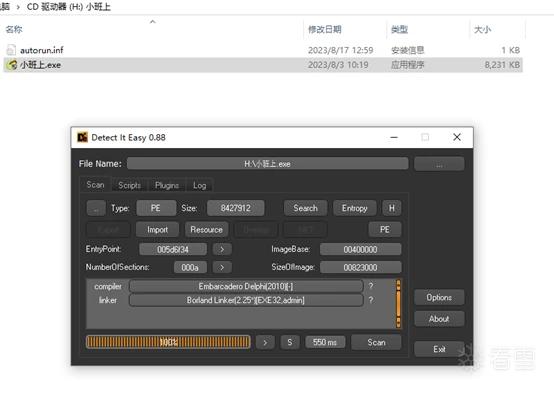Click the small button left of Type

96,208
